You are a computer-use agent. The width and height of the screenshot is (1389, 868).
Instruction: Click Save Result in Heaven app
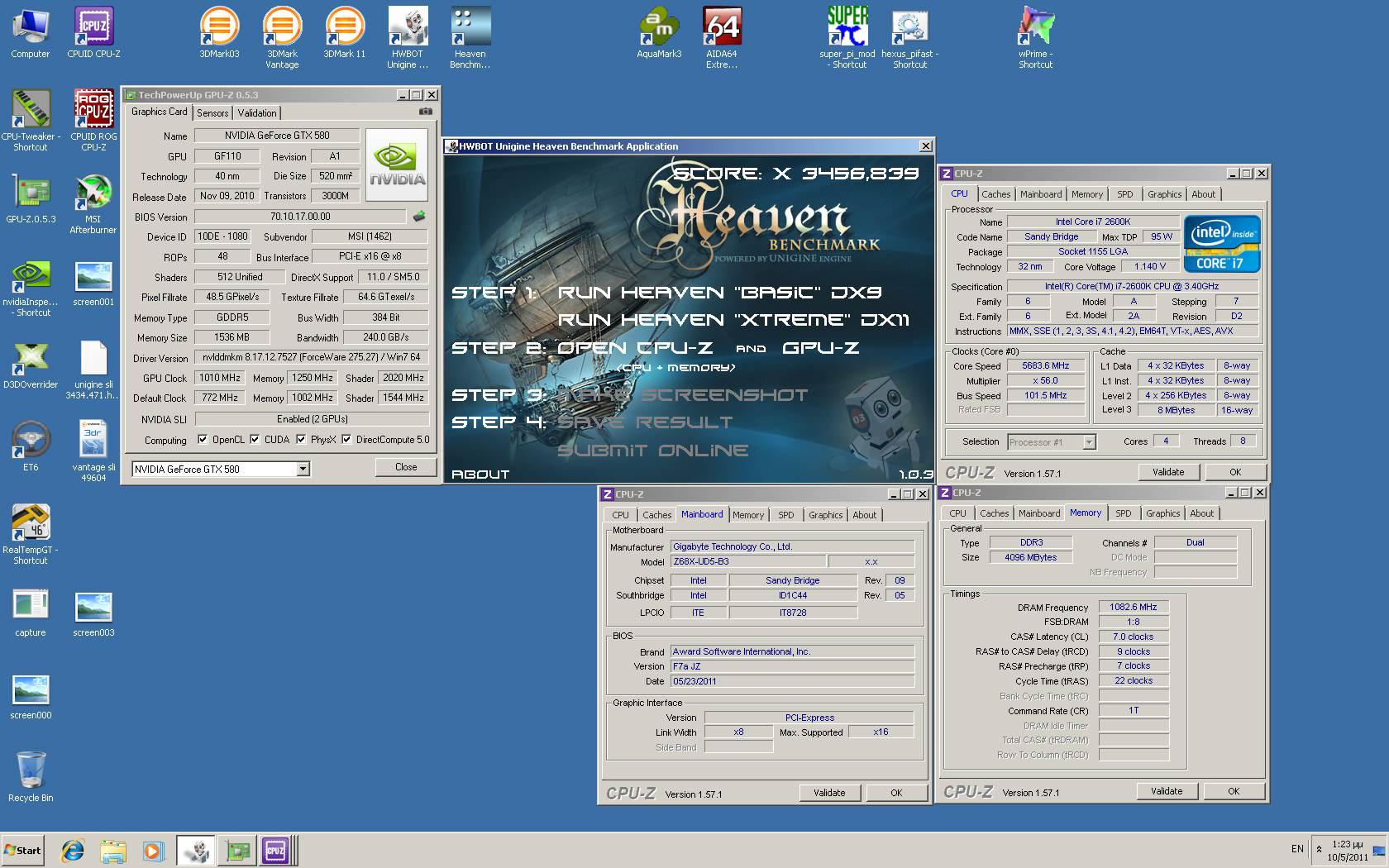[x=645, y=422]
